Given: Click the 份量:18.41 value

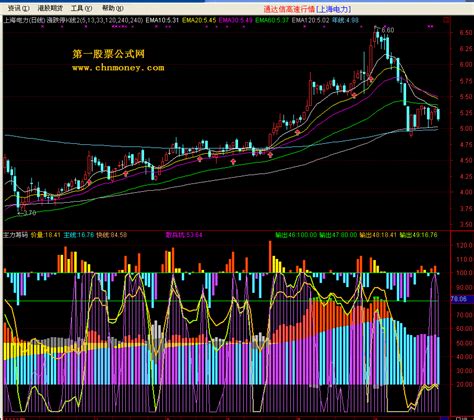Looking at the screenshot, I should tap(46, 235).
